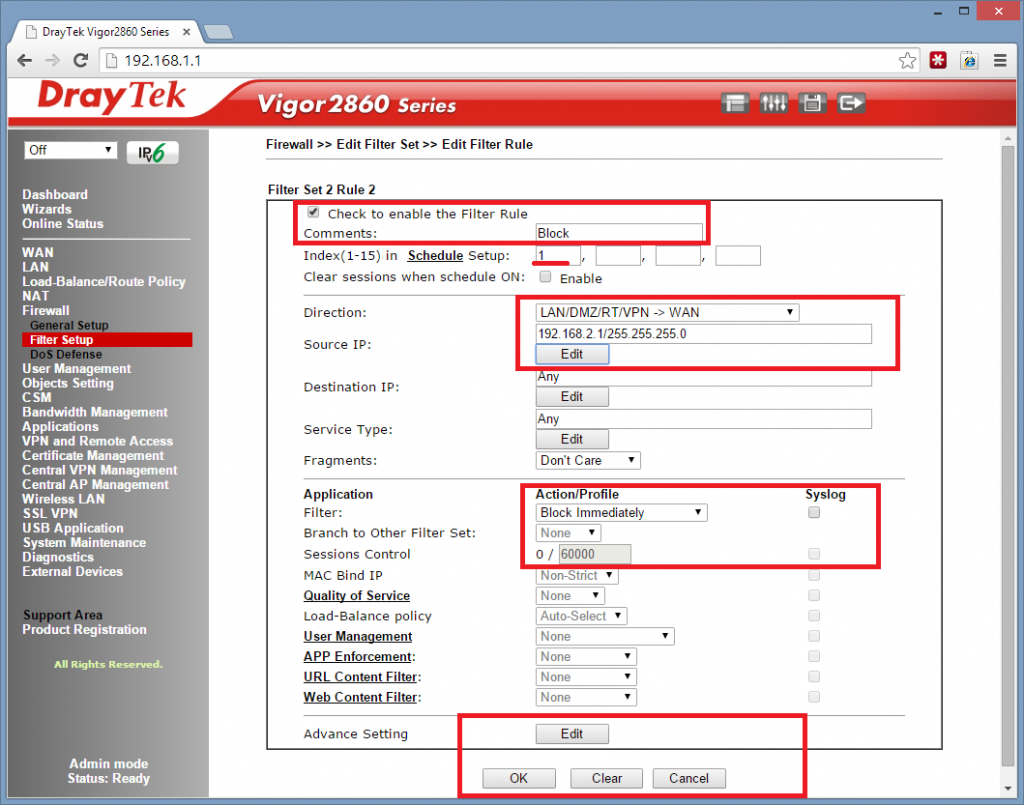1024x805 pixels.
Task: Reload the page with refresh icon
Action: (x=81, y=61)
